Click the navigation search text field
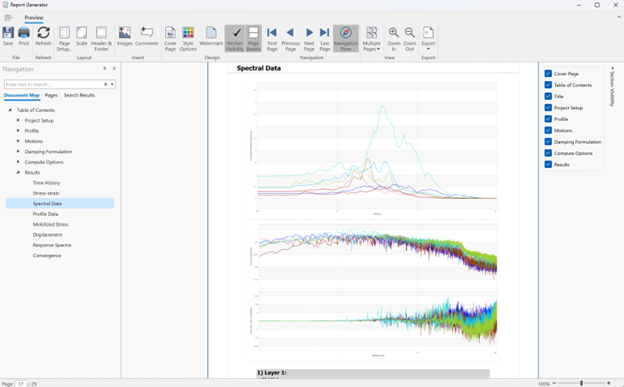This screenshot has width=624, height=387. (x=54, y=84)
